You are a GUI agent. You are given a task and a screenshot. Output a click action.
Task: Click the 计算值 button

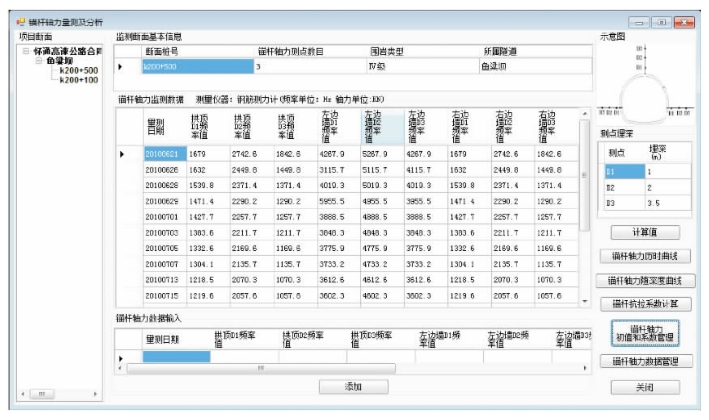[643, 232]
